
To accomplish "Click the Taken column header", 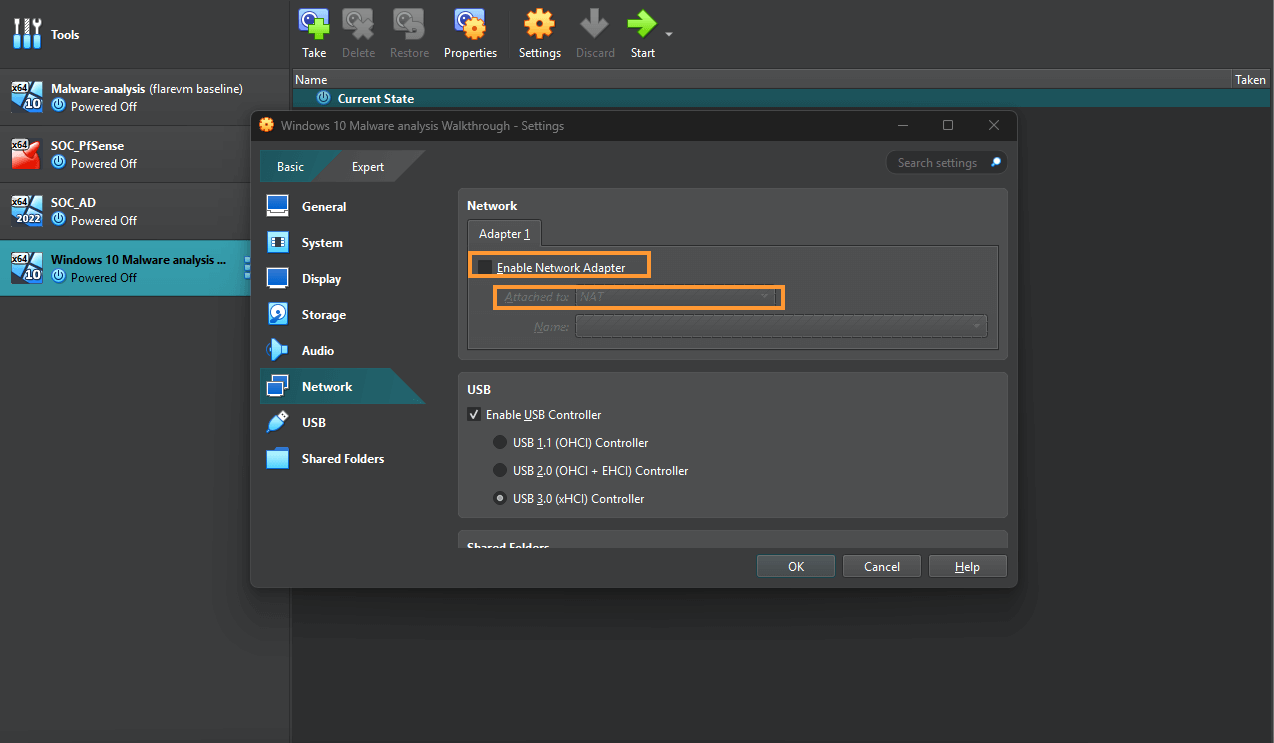I will coord(1251,79).
